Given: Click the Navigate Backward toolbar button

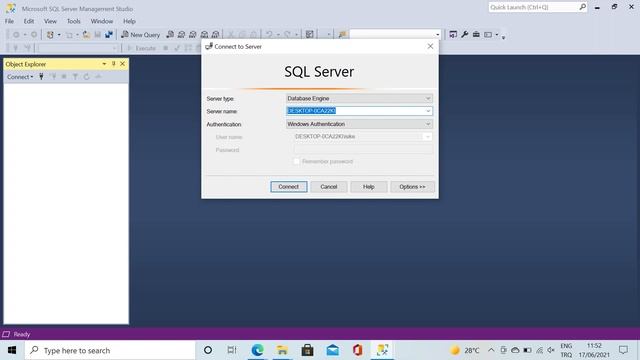Looking at the screenshot, I should [x=16, y=35].
